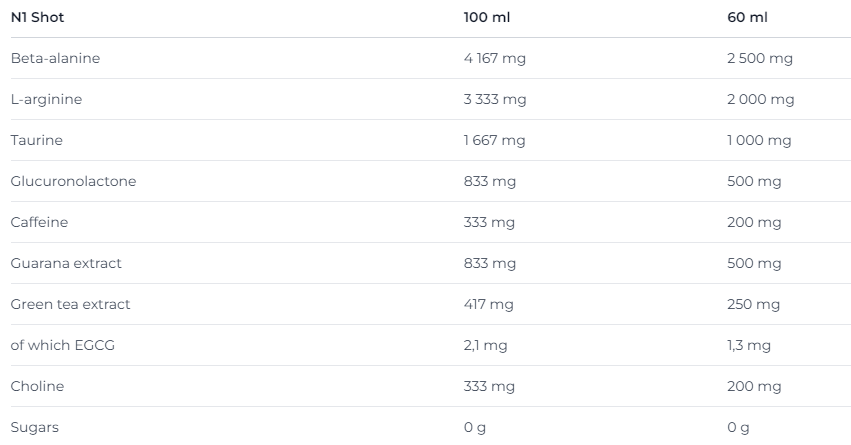Select the Choline ingredient label
851x445 pixels.
click(x=37, y=386)
